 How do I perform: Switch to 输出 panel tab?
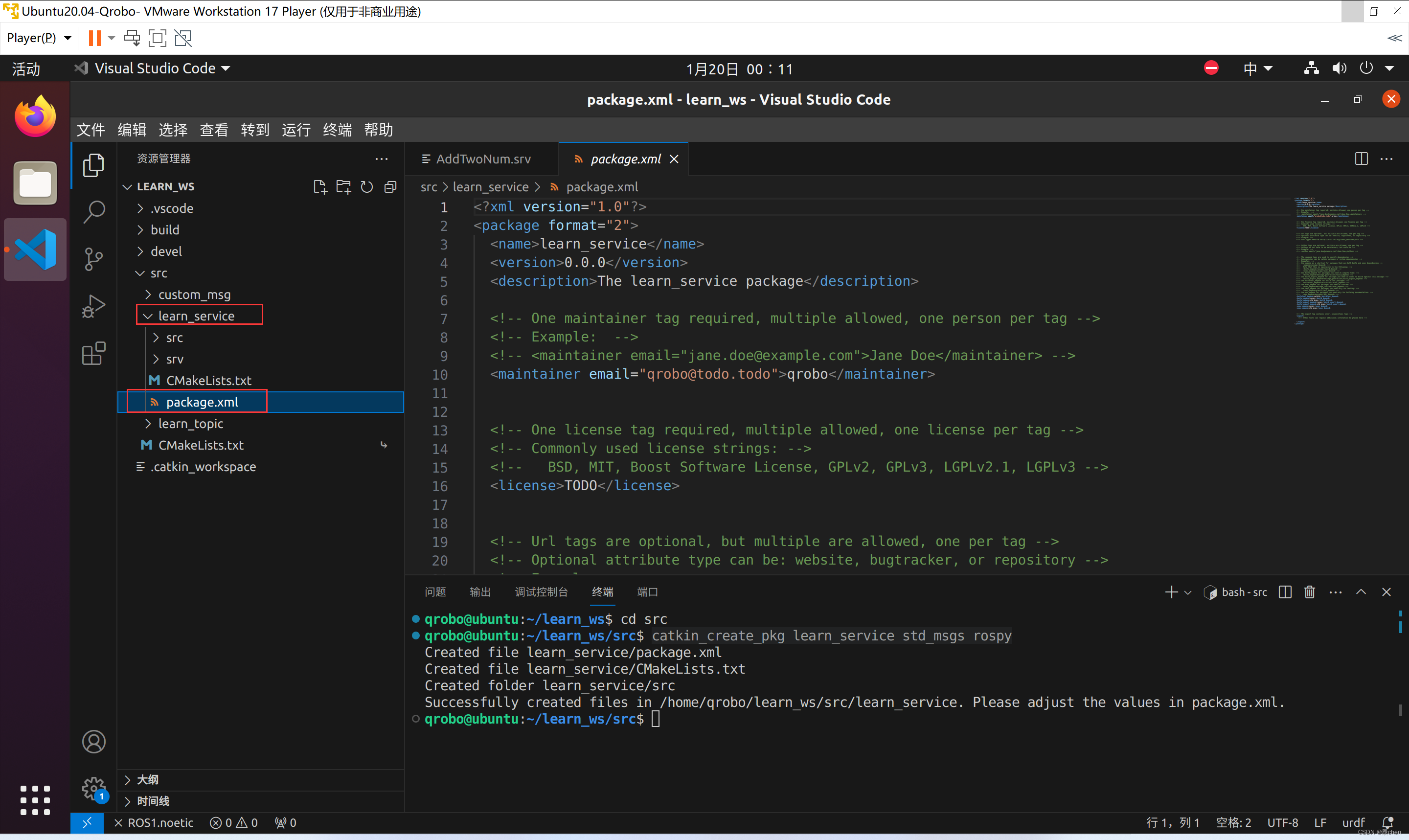click(x=480, y=592)
